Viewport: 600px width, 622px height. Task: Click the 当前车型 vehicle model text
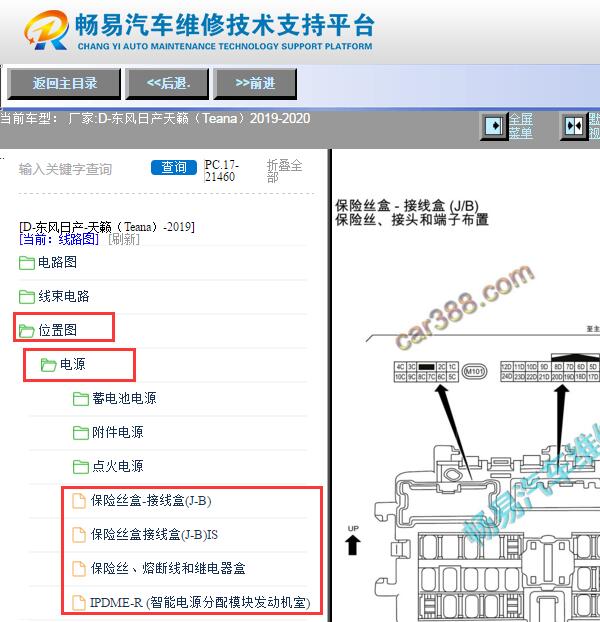click(155, 119)
